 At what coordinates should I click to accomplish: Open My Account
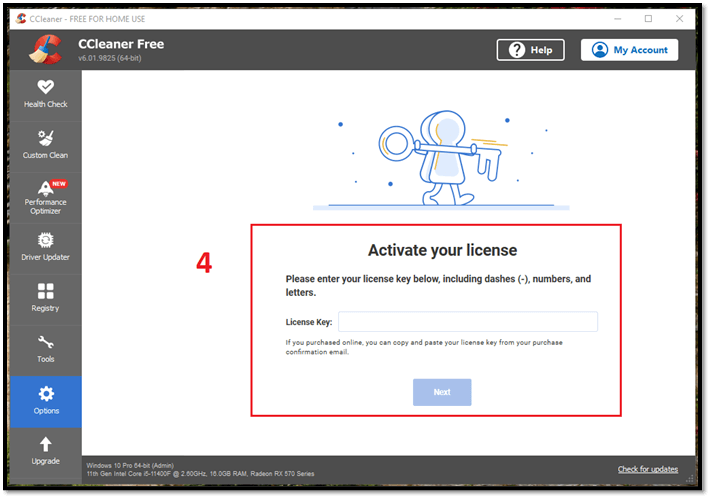[x=629, y=50]
